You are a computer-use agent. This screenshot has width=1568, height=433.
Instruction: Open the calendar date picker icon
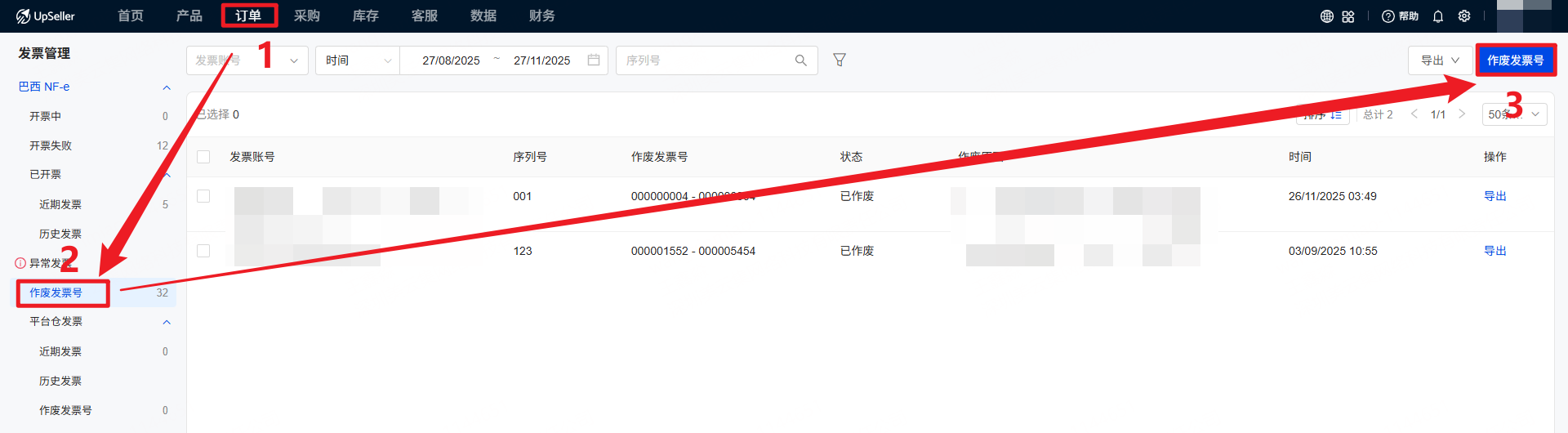(x=594, y=60)
